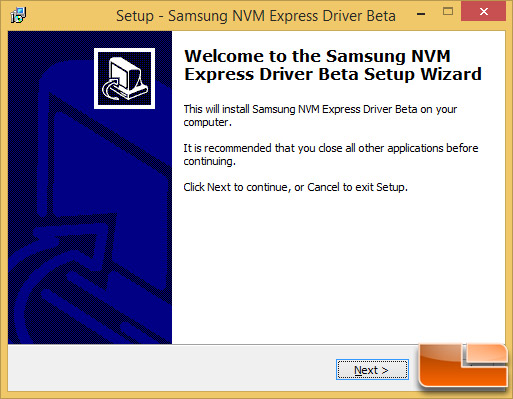This screenshot has height=399, width=513.
Task: Click the Setup window title bar text
Action: 256,16
